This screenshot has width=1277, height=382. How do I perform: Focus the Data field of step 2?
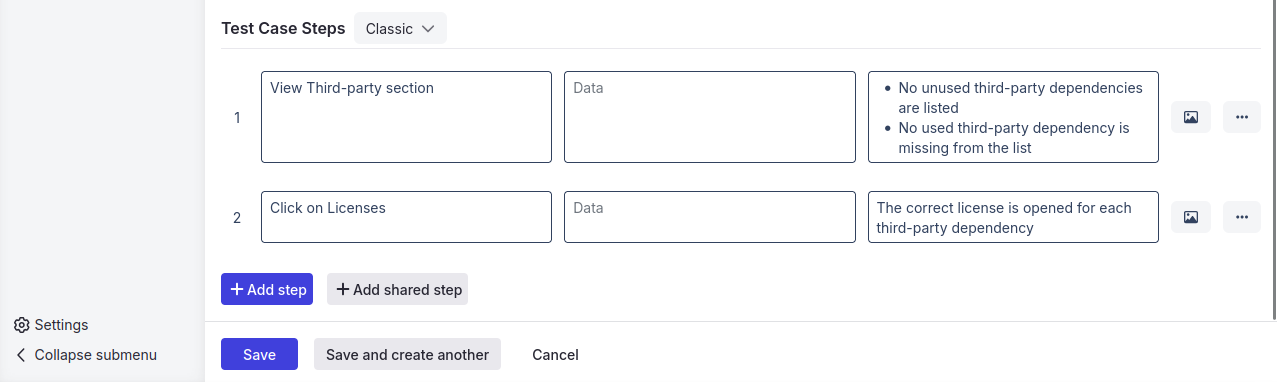(710, 217)
